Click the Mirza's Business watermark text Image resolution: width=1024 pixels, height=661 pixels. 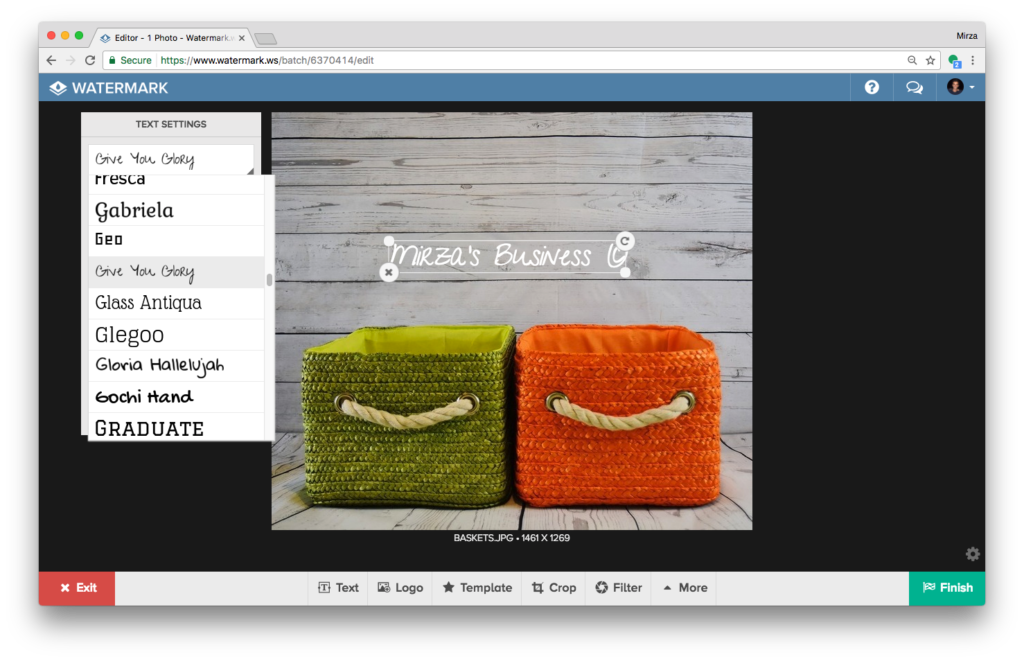pyautogui.click(x=505, y=255)
